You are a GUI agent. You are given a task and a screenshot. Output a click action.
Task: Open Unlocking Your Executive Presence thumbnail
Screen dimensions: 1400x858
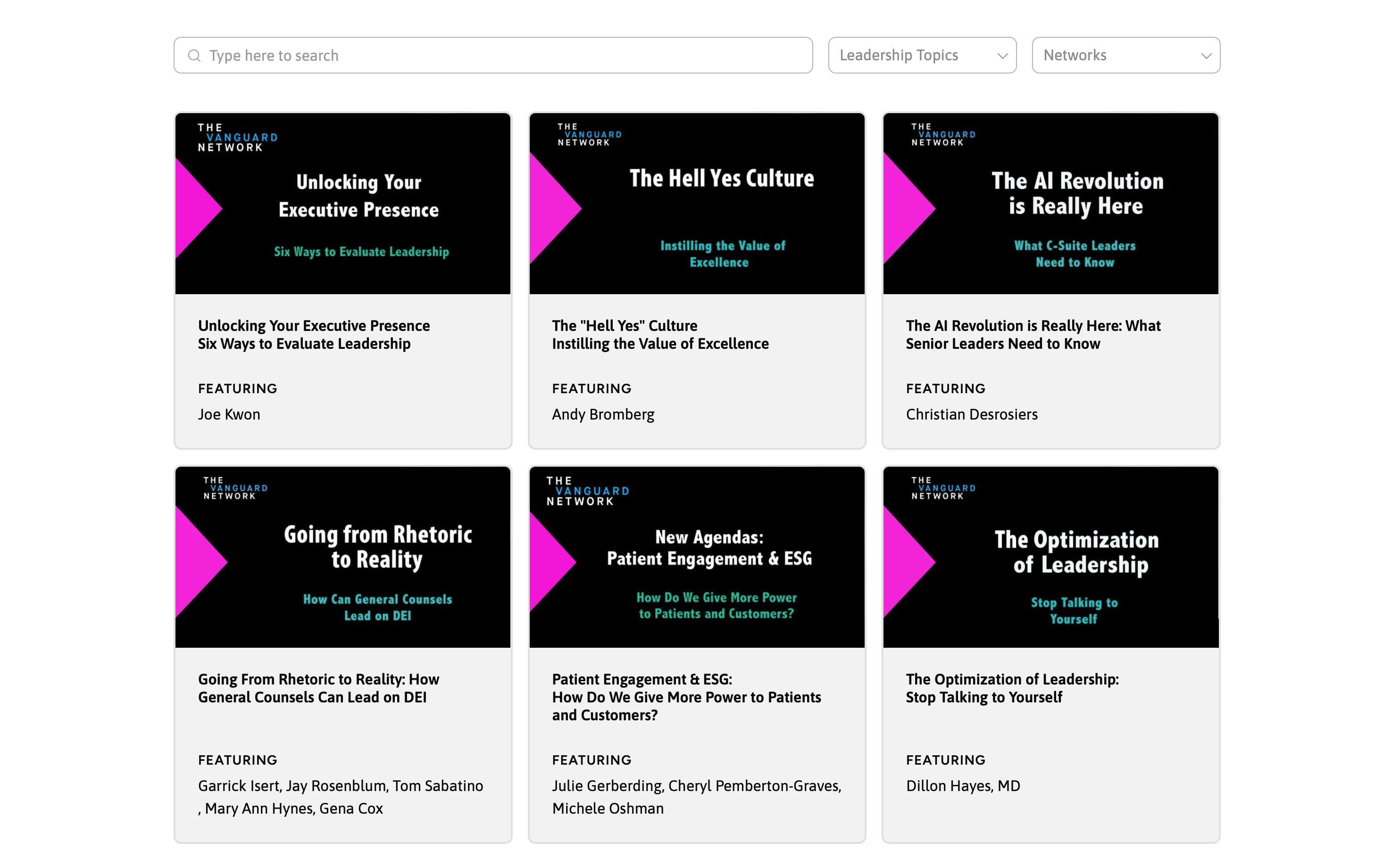(x=343, y=203)
